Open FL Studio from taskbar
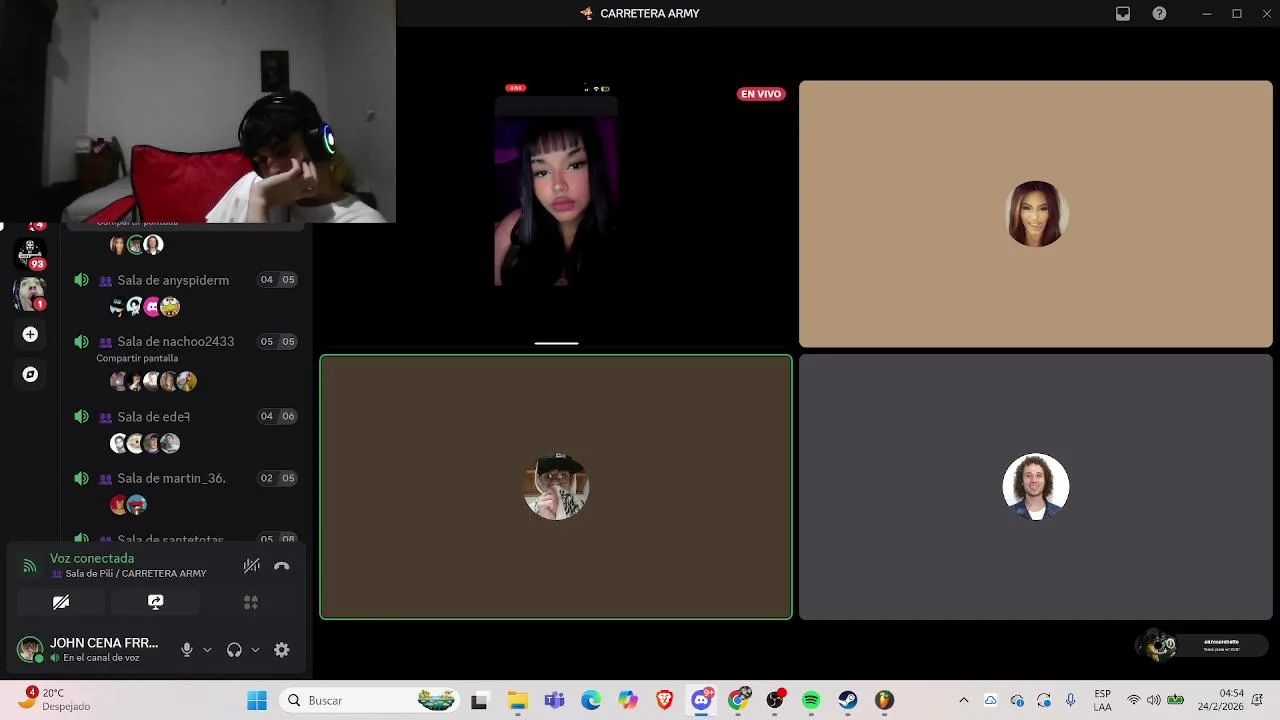1280x720 pixels. [x=885, y=701]
